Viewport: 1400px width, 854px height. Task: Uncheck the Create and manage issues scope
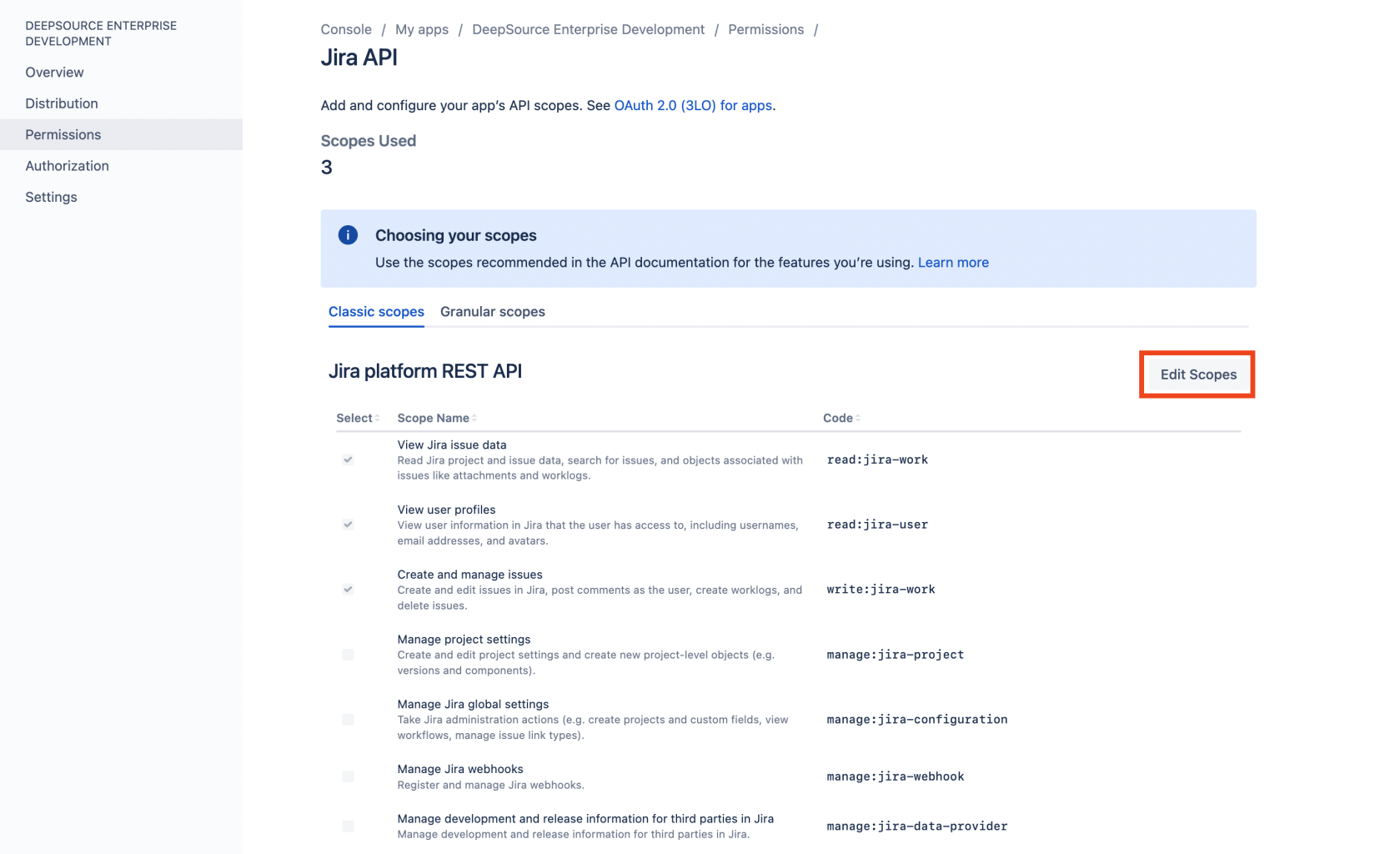348,590
